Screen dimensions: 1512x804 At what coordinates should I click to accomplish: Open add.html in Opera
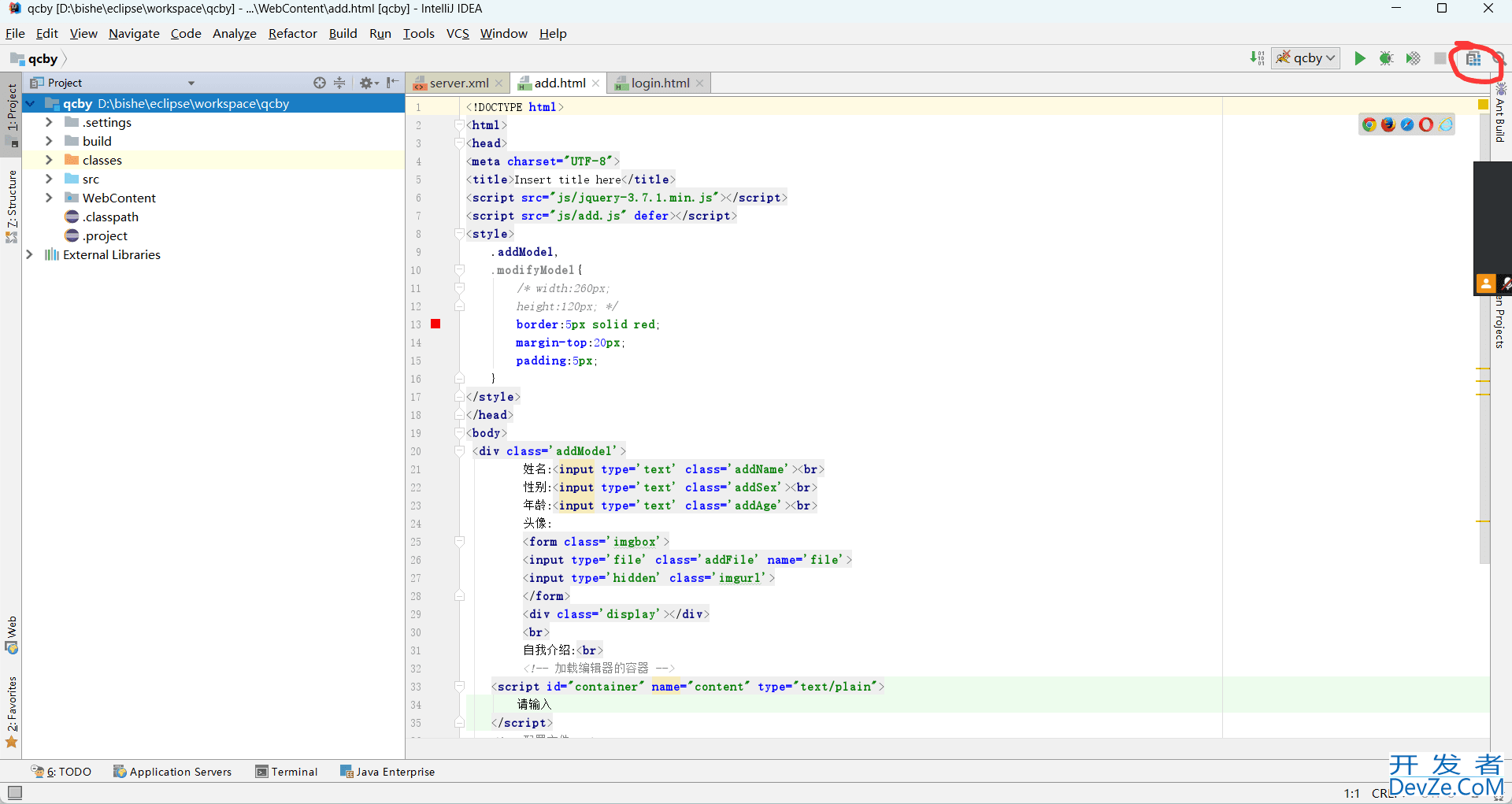point(1426,124)
